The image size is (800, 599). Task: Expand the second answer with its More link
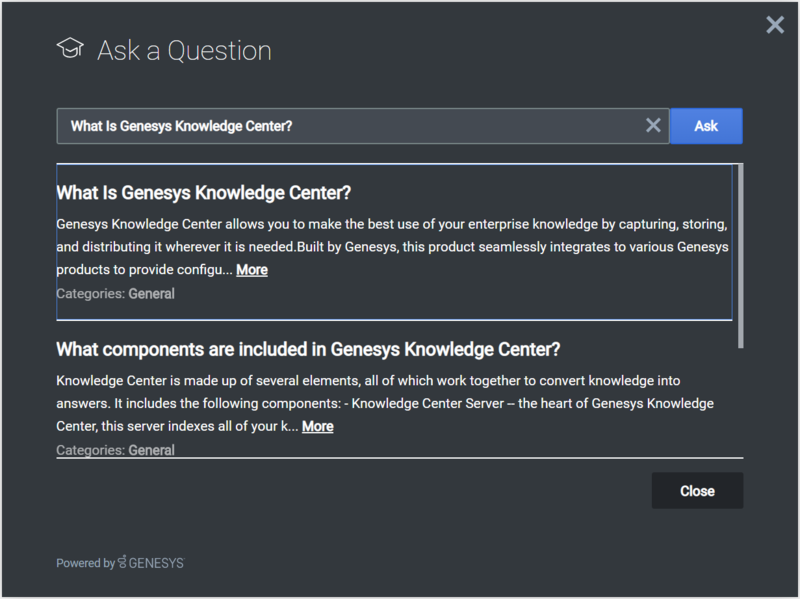click(x=316, y=425)
